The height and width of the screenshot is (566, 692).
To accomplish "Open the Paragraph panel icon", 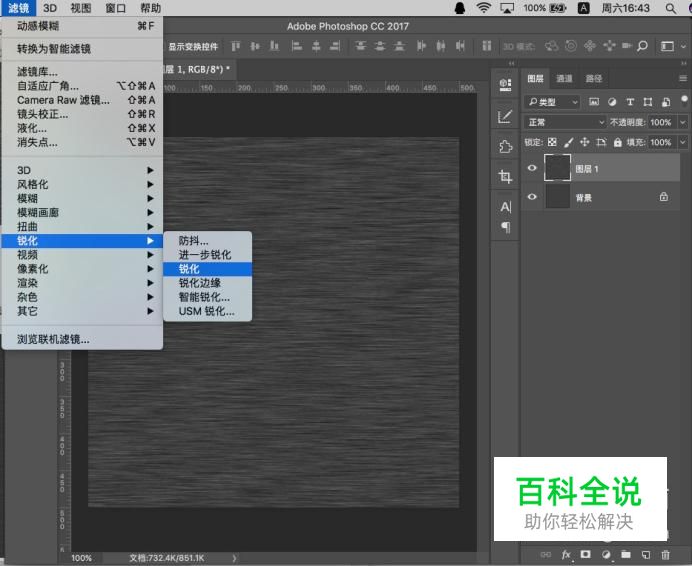I will pyautogui.click(x=505, y=227).
